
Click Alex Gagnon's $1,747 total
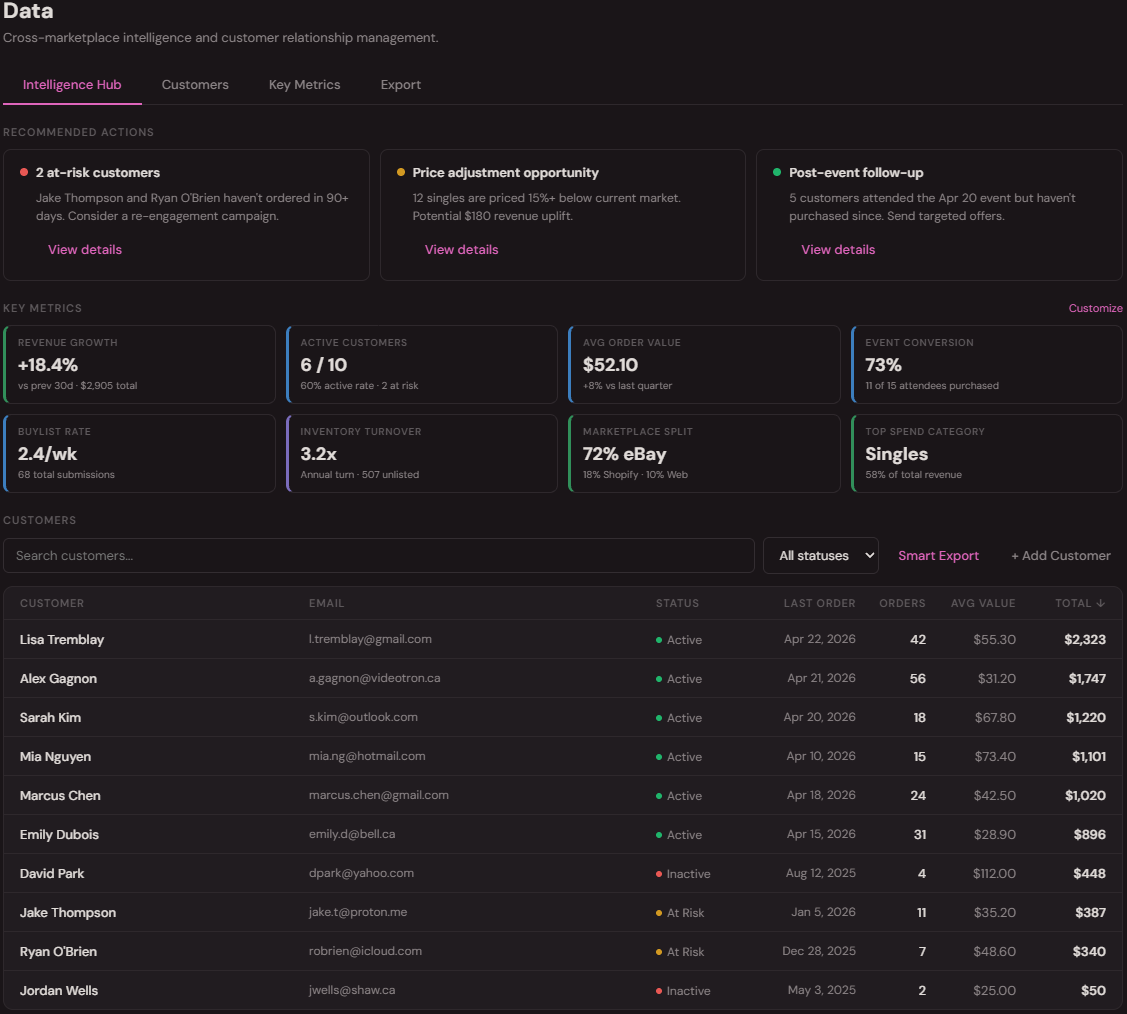pos(1087,678)
